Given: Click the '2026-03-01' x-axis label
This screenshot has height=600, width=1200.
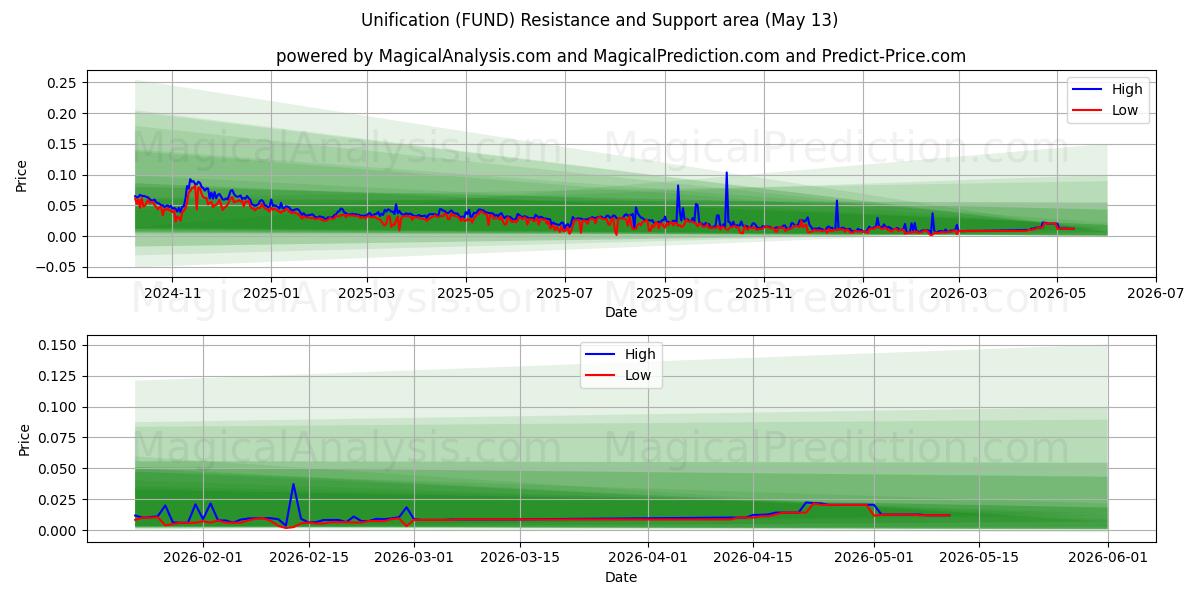Looking at the screenshot, I should pos(414,558).
